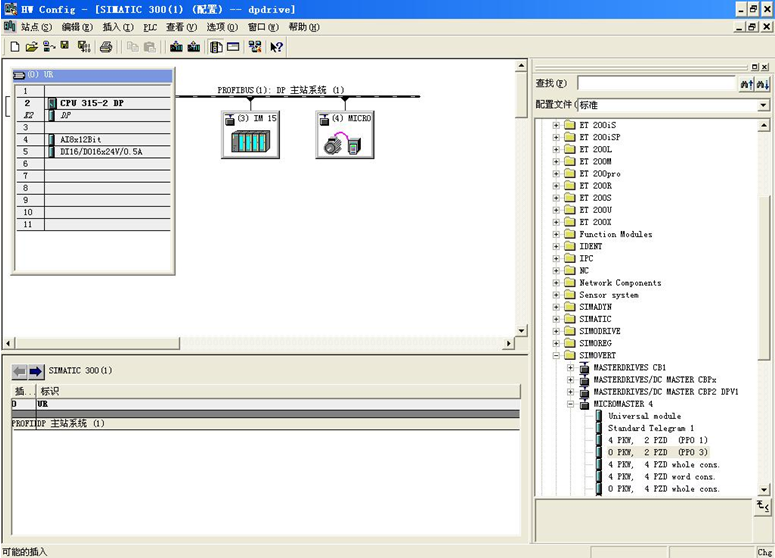Click the Print toolbar icon
This screenshot has width=775, height=558.
pyautogui.click(x=106, y=47)
